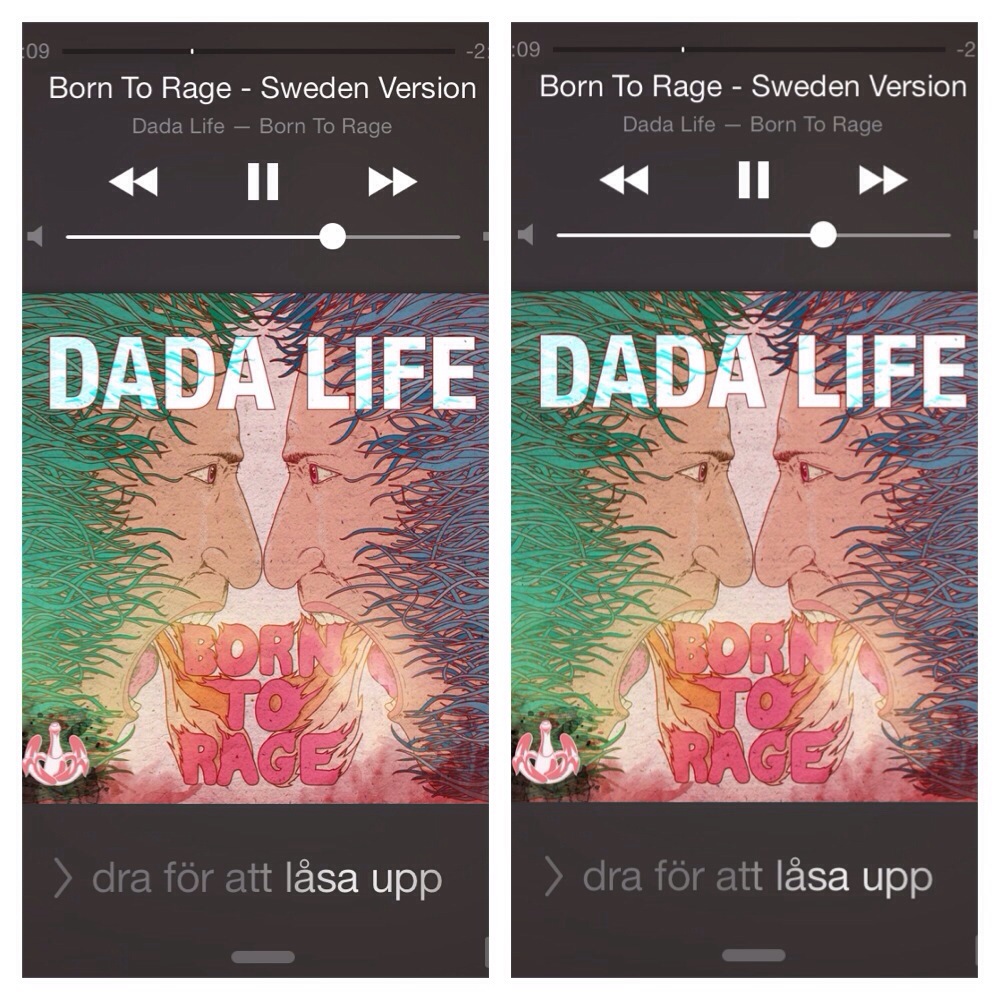Tap control center grabber on left screen
1000x1000 pixels.
coord(263,957)
